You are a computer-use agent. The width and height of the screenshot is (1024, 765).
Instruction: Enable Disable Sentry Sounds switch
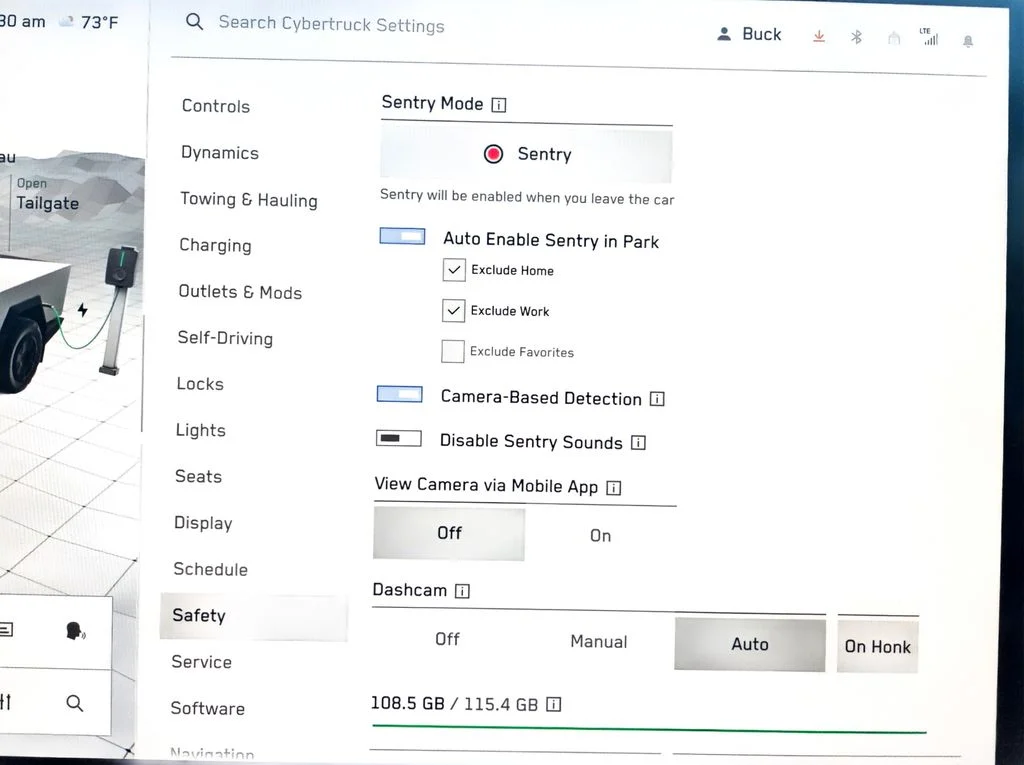[398, 438]
